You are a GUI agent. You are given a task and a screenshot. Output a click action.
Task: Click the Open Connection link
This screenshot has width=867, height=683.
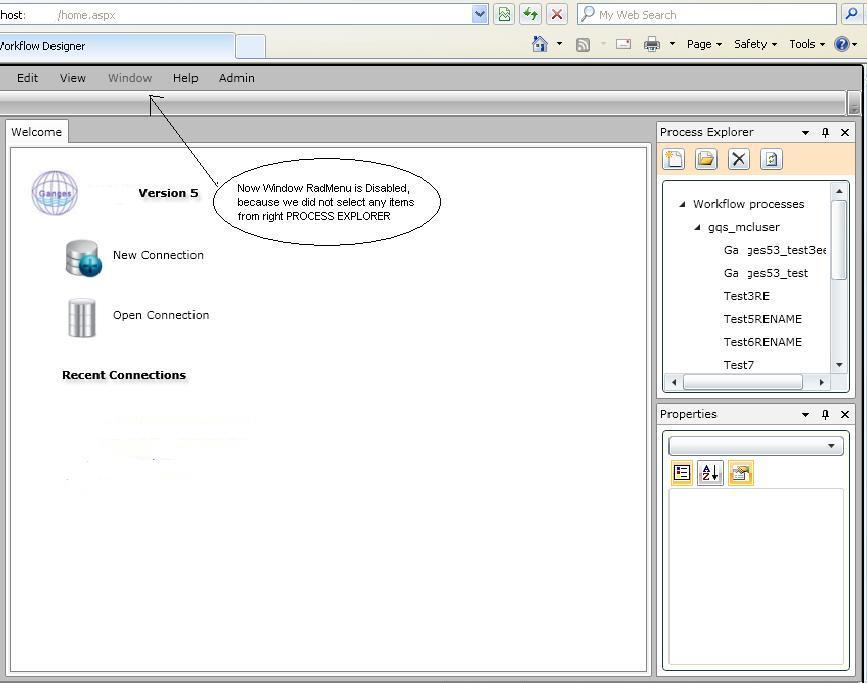pos(161,315)
